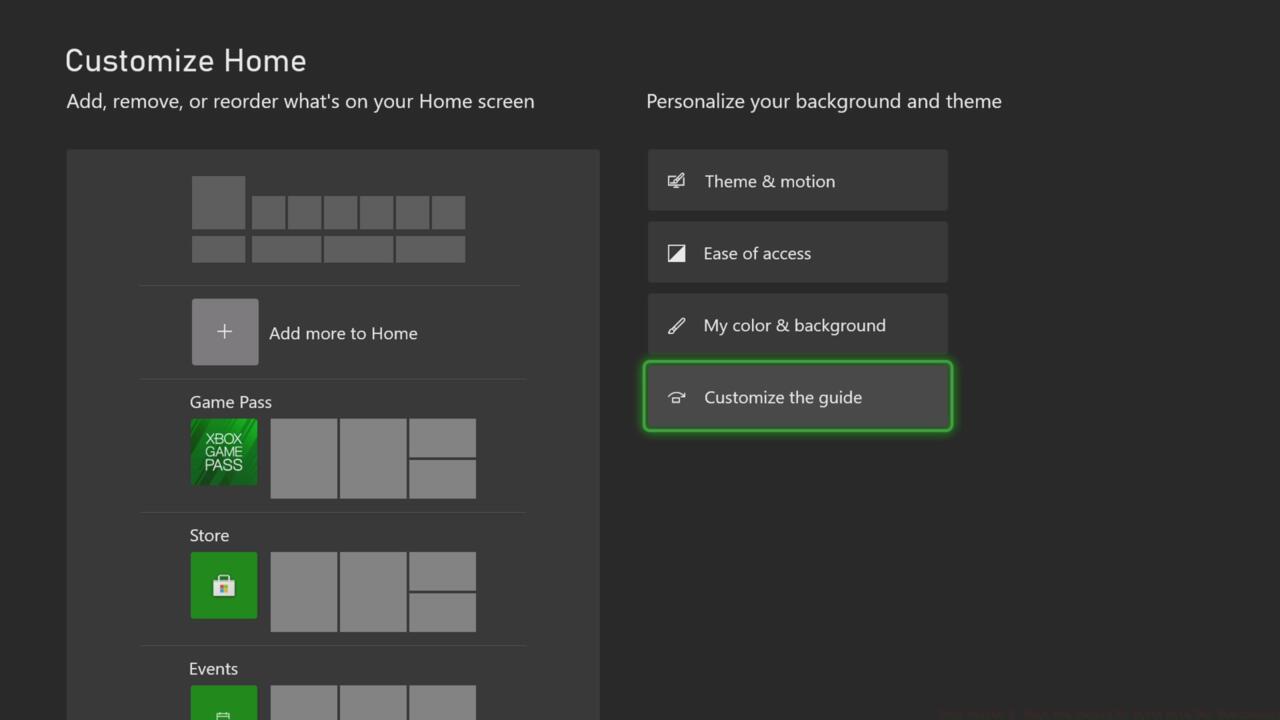
Task: Select the Store row heading
Action: (x=209, y=535)
